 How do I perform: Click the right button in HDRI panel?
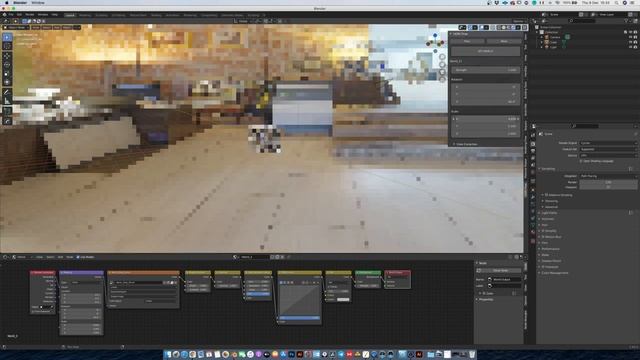504,41
